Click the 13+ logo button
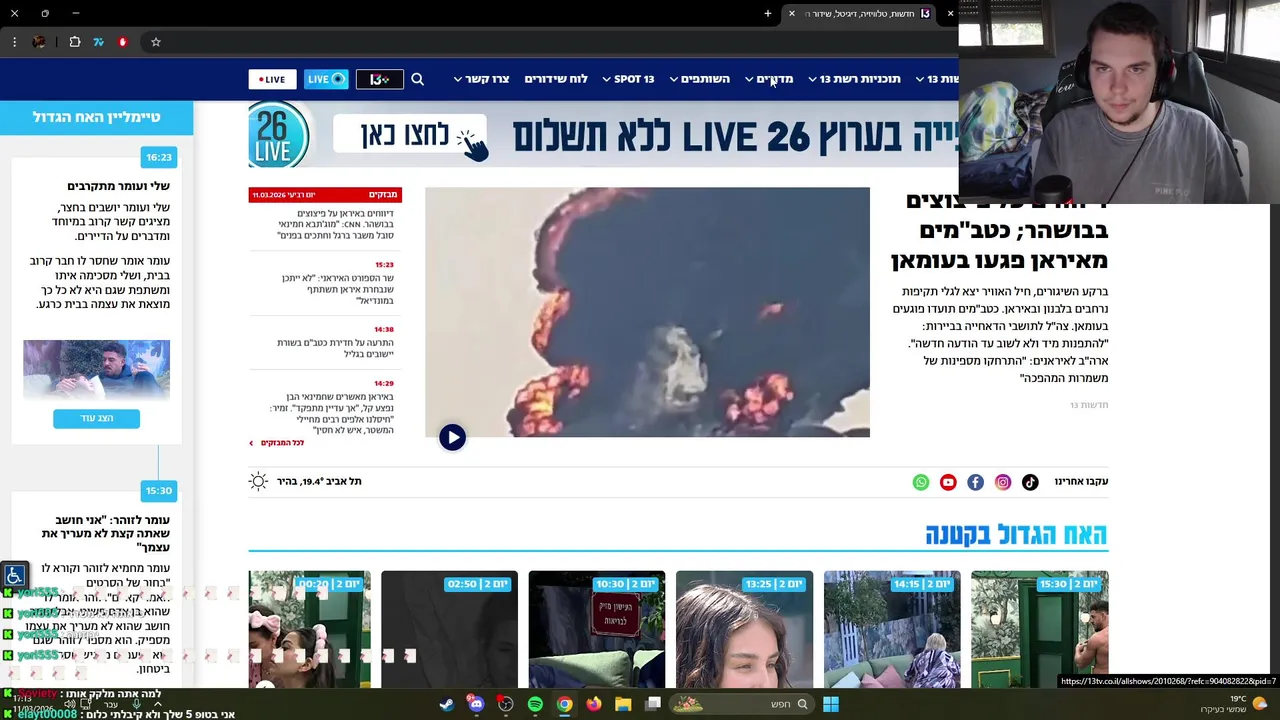Viewport: 1280px width, 720px height. click(x=380, y=79)
